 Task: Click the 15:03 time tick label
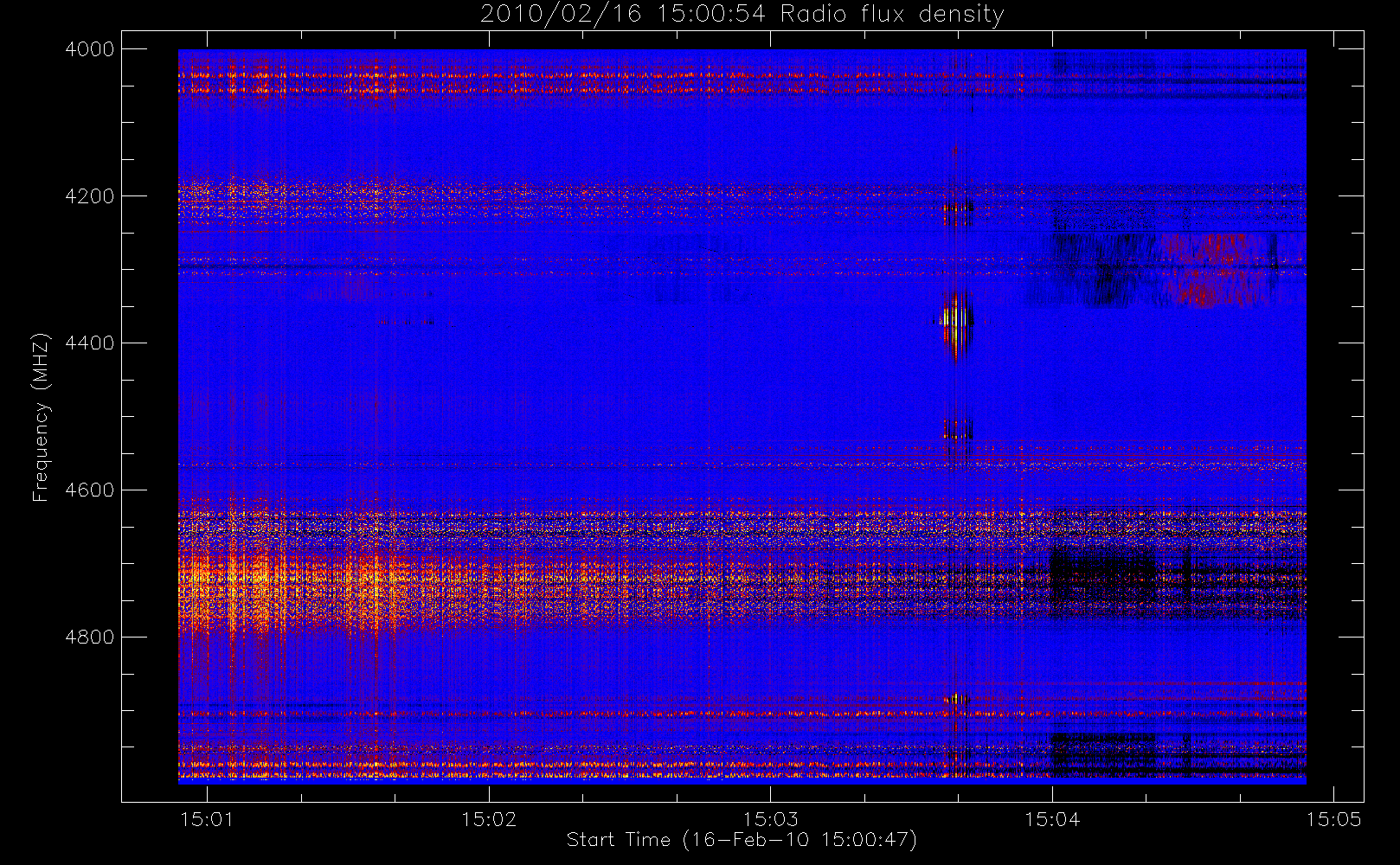click(x=770, y=819)
